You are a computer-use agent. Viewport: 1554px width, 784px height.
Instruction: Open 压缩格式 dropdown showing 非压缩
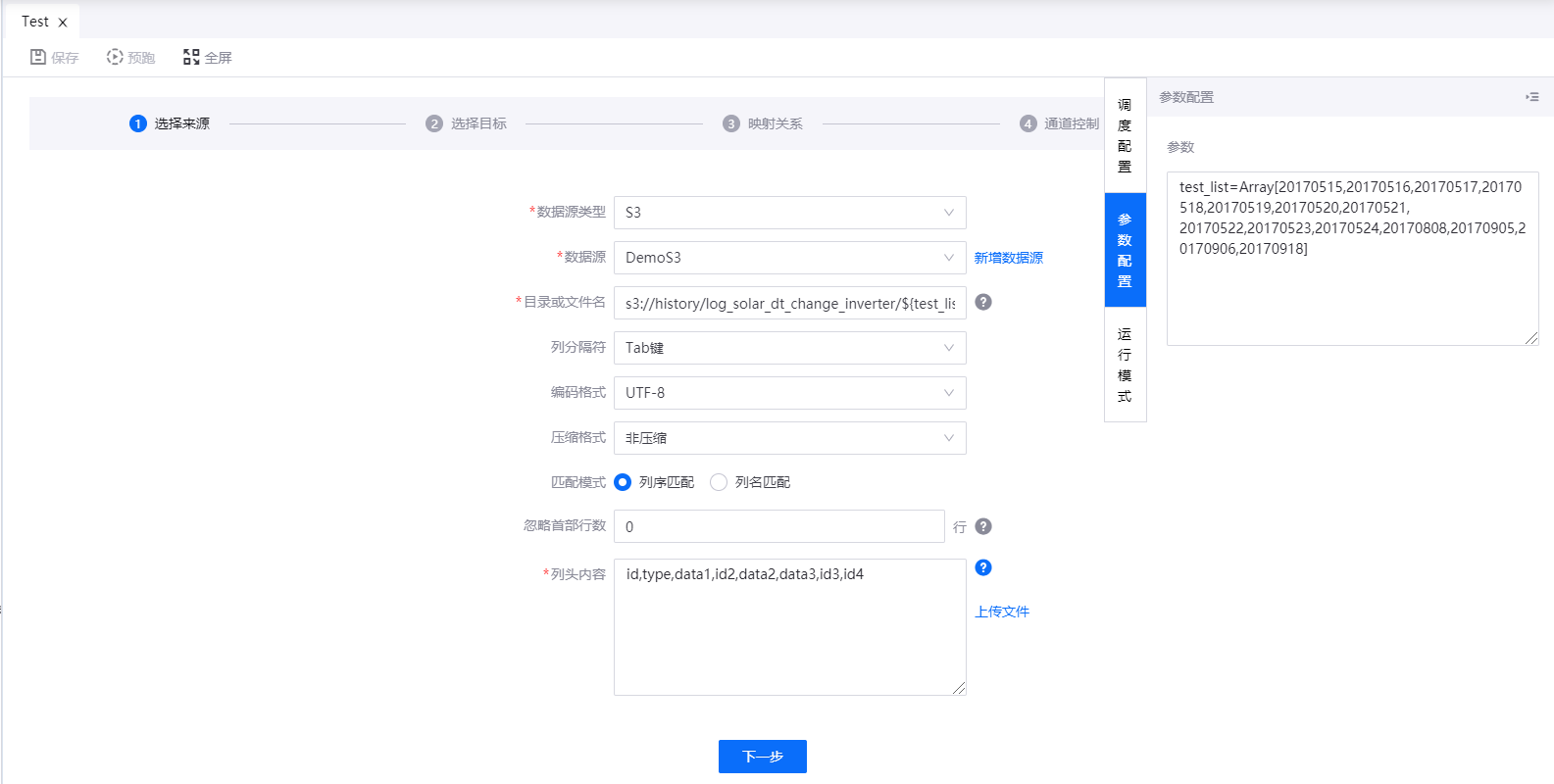(x=790, y=438)
